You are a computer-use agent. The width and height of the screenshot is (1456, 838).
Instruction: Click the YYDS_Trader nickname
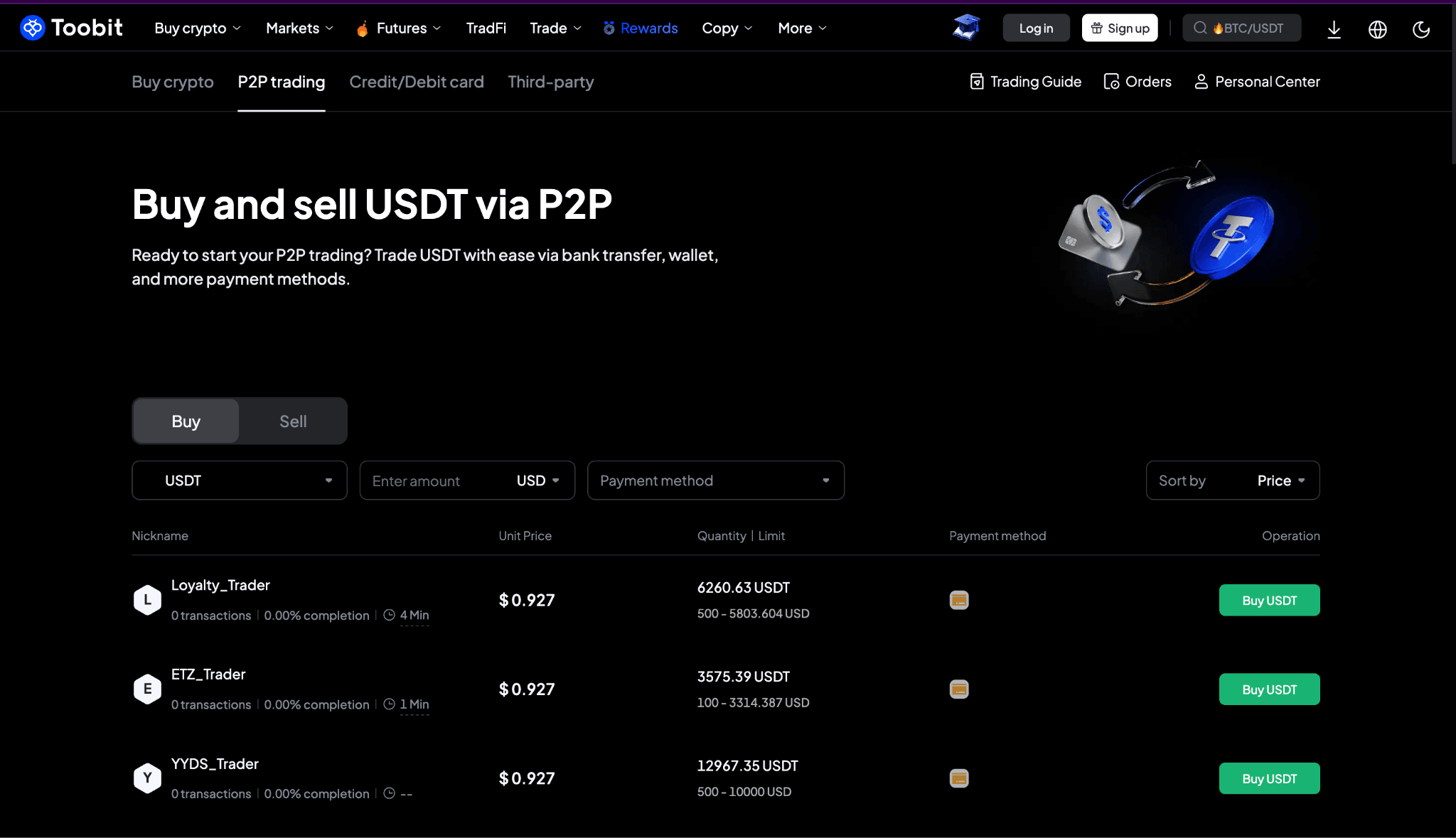tap(215, 763)
